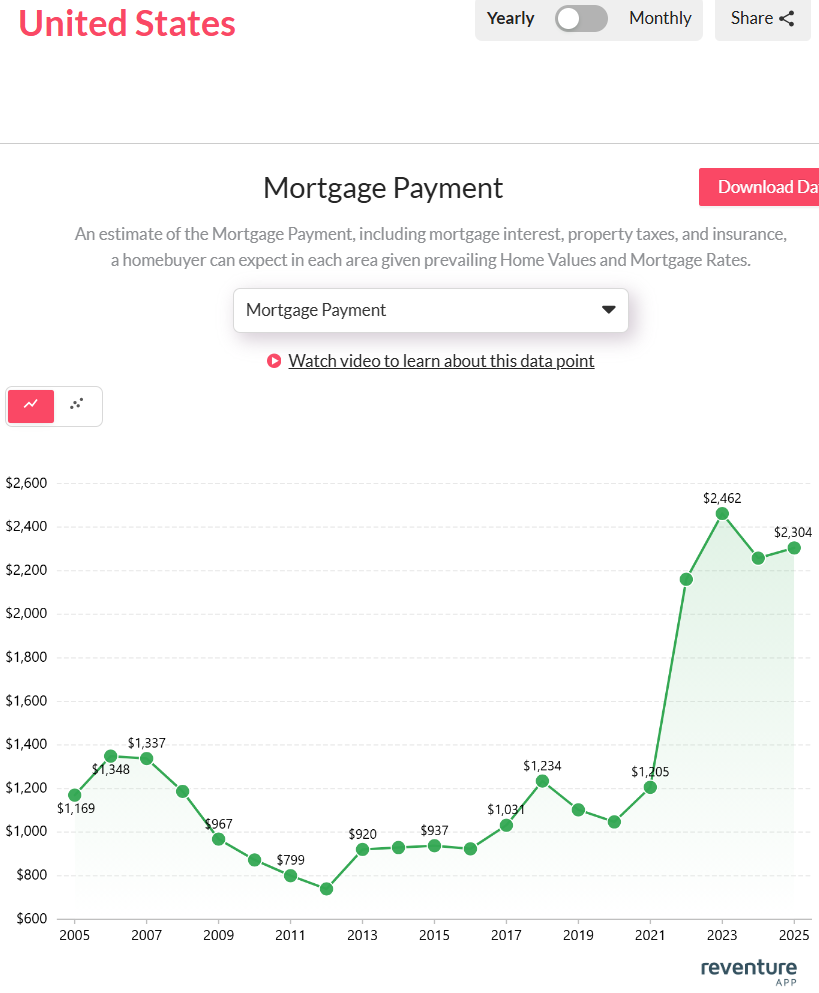
Task: Click the red play icon beside the video link
Action: (274, 361)
